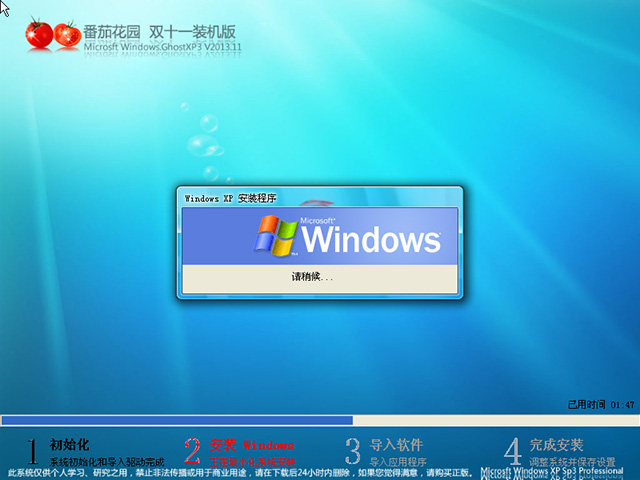Screen dimensions: 640x480
Task: Click the red '正在最小化系统安装' status text
Action: pos(252,462)
